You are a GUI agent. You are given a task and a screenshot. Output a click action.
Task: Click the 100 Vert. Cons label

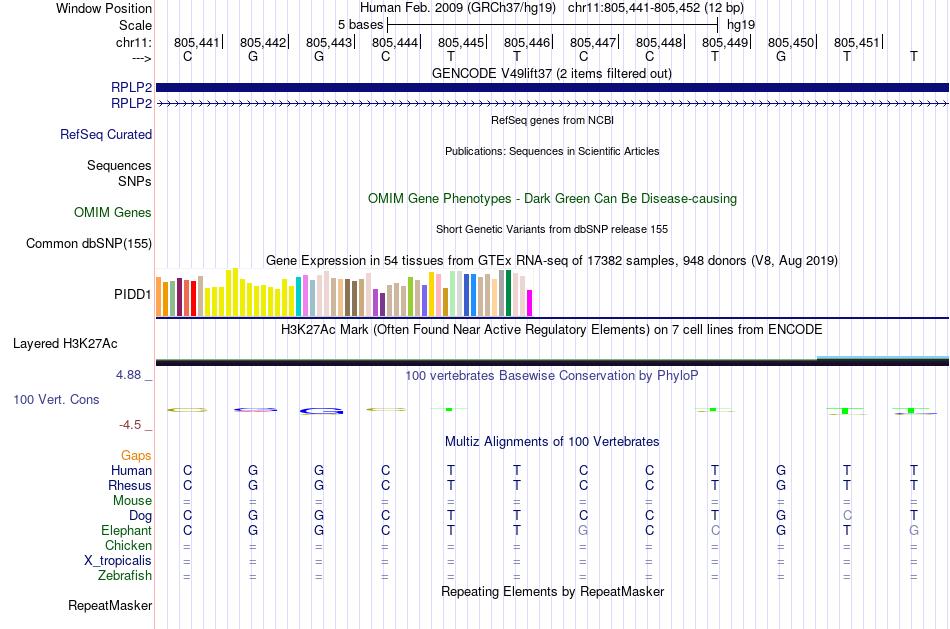coord(56,399)
